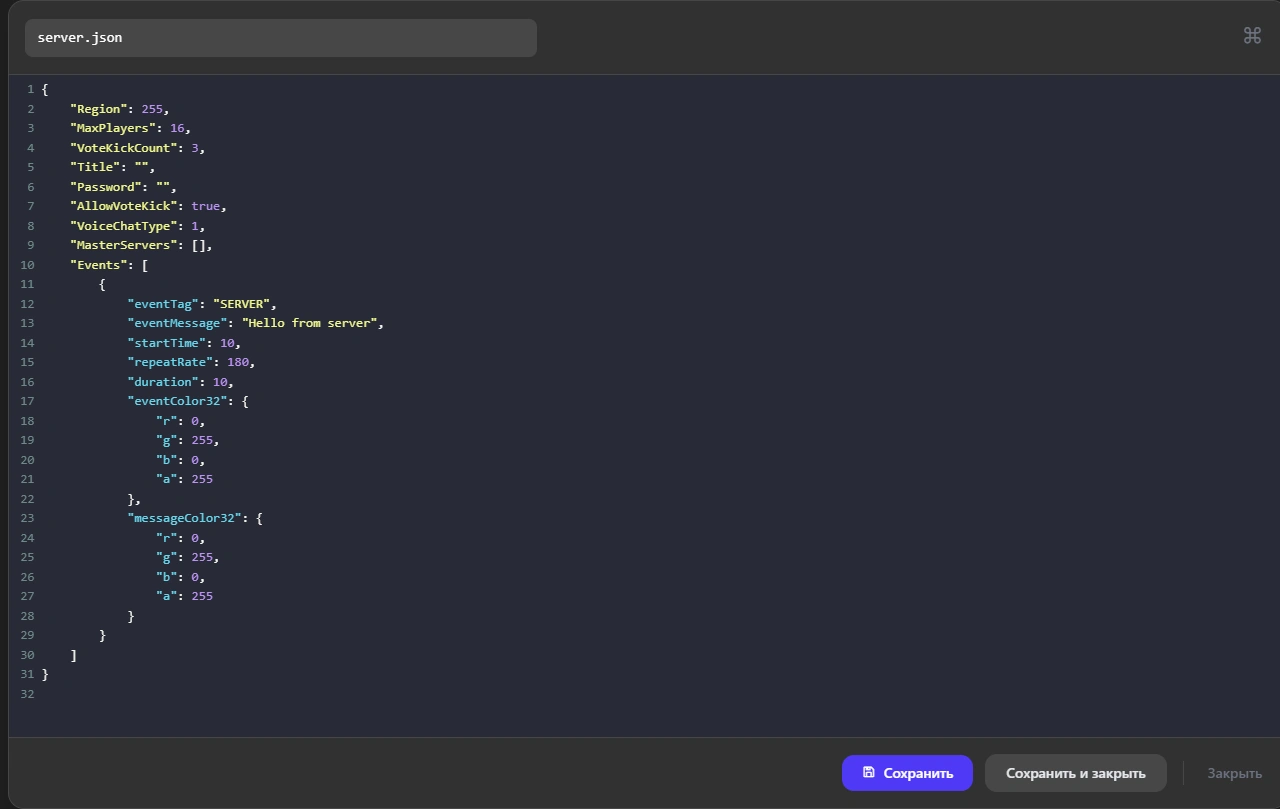Viewport: 1280px width, 809px height.
Task: Click the value 180 of repeatRate
Action: [x=238, y=362]
